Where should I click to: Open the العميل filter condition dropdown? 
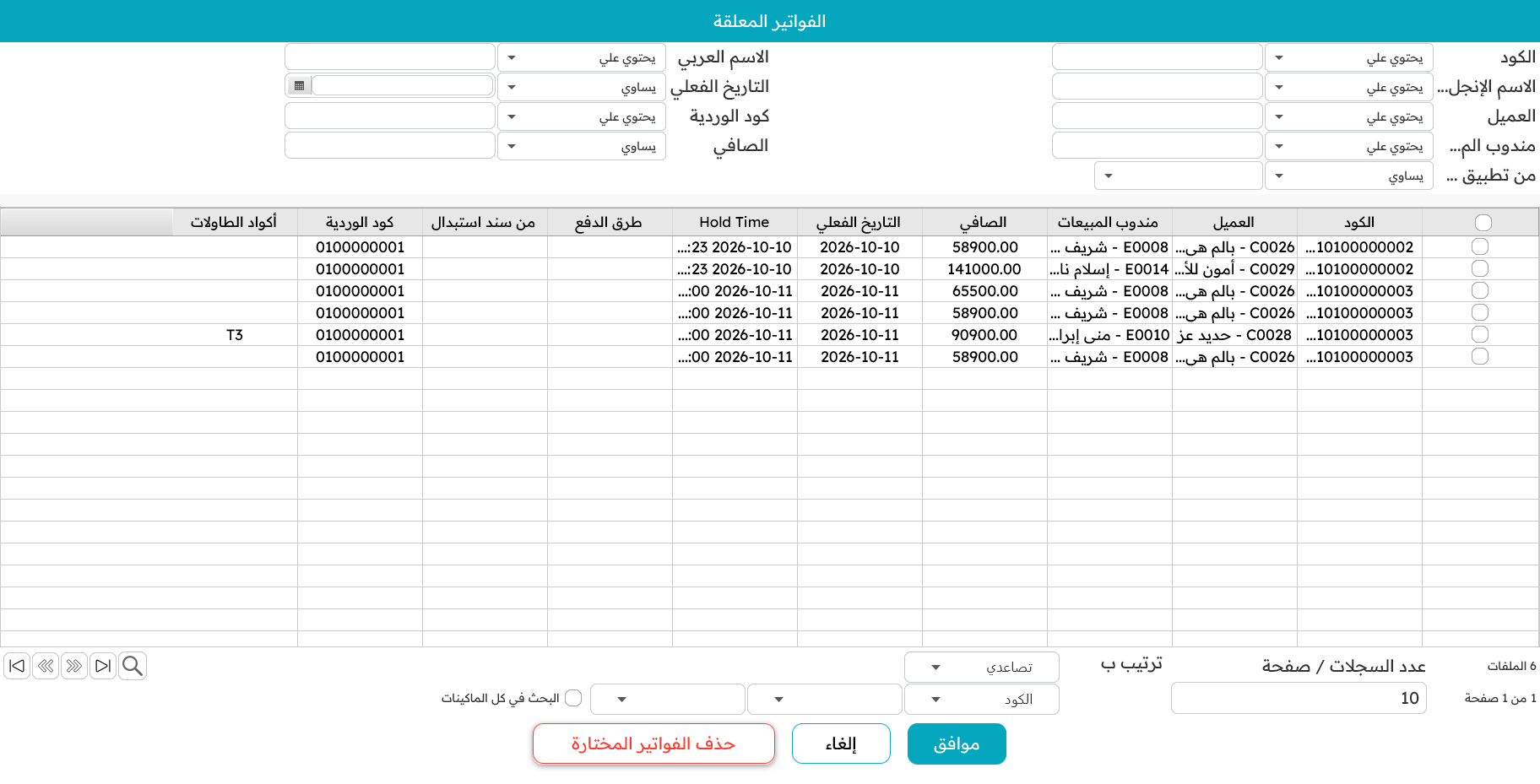coord(1349,116)
